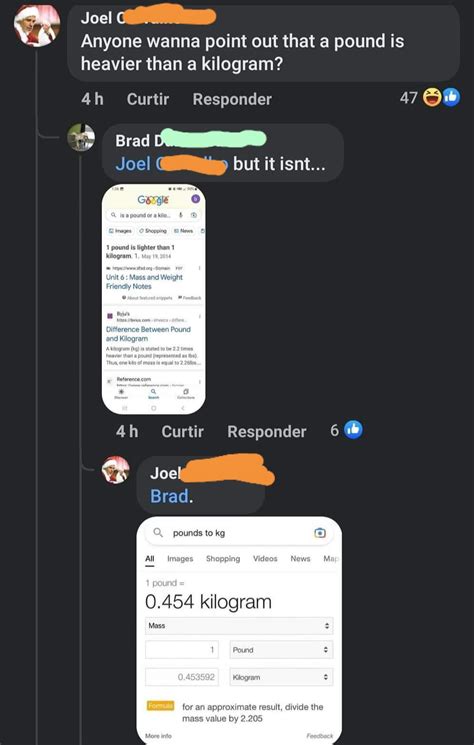This screenshot has height=745, width=474.
Task: Open Brad's profile picture avatar
Action: tap(81, 138)
